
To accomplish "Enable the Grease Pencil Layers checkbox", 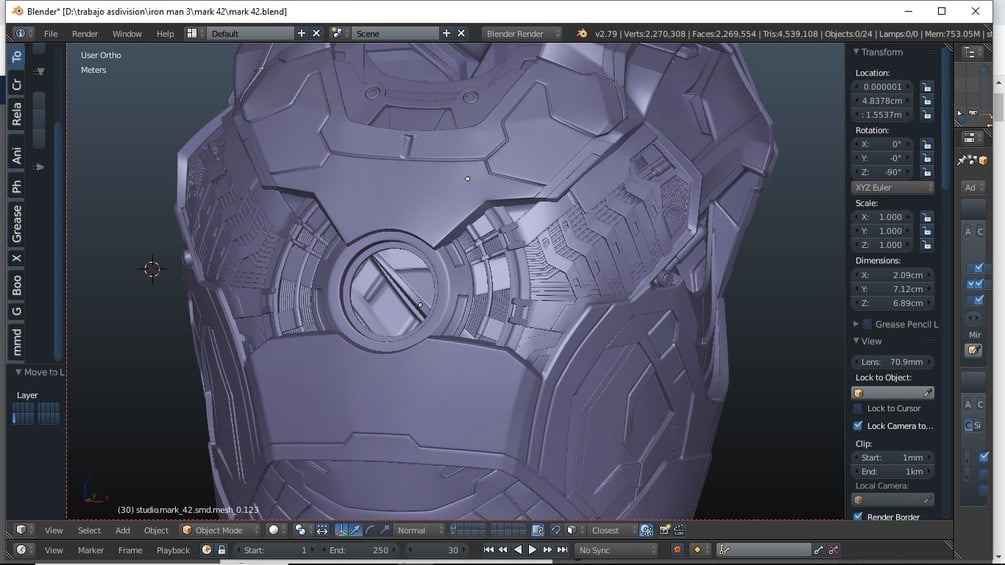I will 867,324.
